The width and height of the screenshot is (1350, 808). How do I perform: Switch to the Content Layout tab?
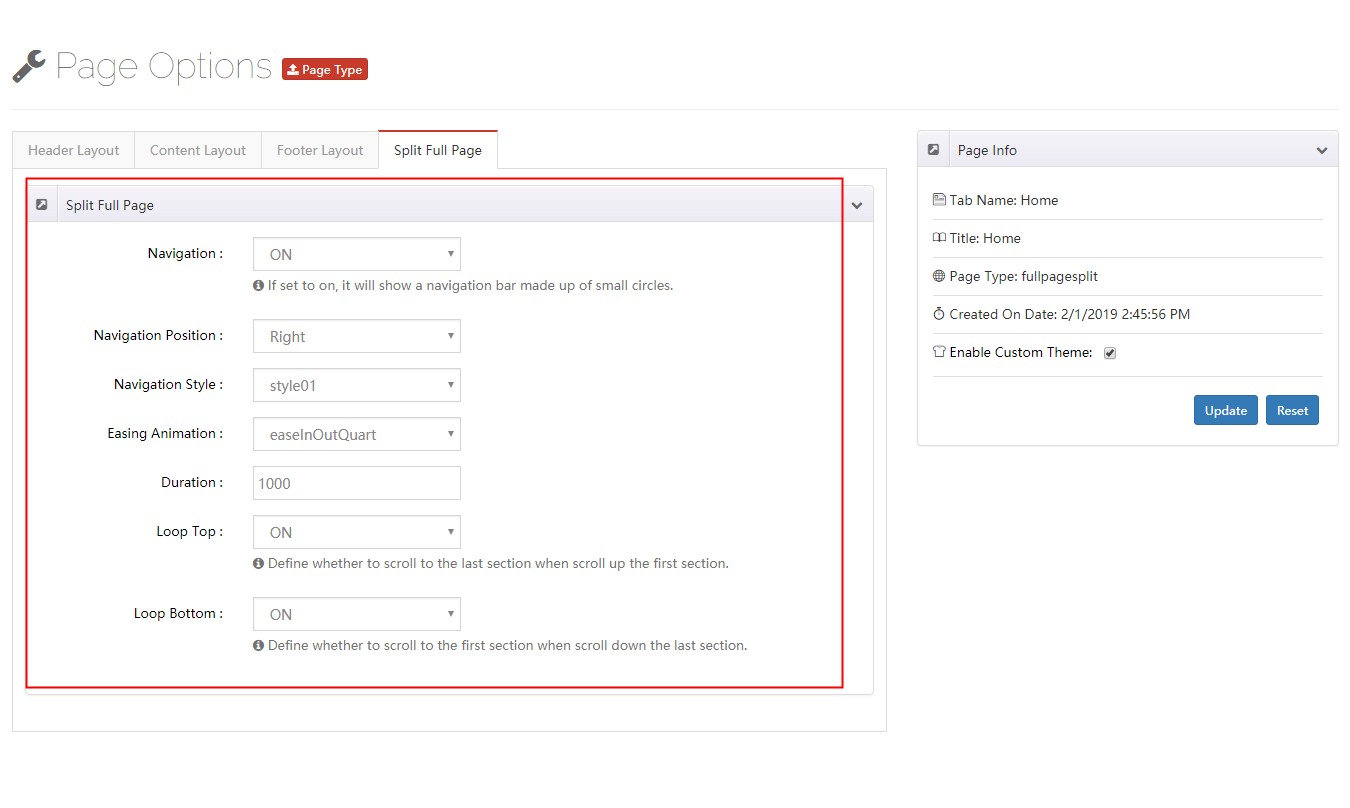pos(198,150)
